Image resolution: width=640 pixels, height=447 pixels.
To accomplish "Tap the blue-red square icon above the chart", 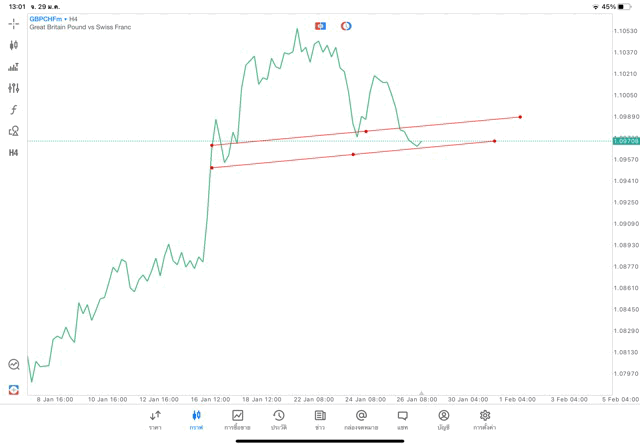I will 320,26.
